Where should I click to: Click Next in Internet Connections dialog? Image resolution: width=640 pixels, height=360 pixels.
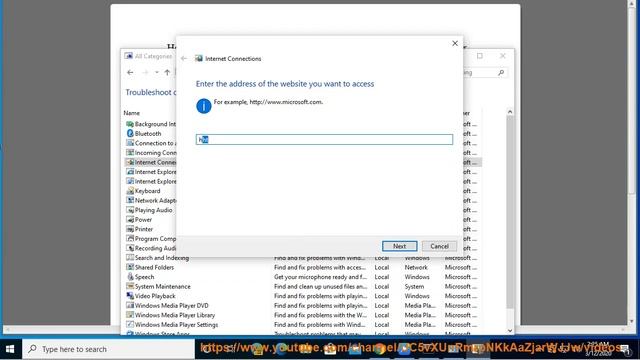(x=399, y=246)
